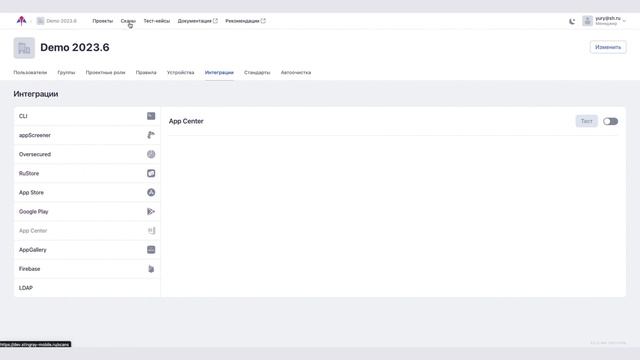The width and height of the screenshot is (640, 360).
Task: Click the App Center row icon
Action: point(151,231)
